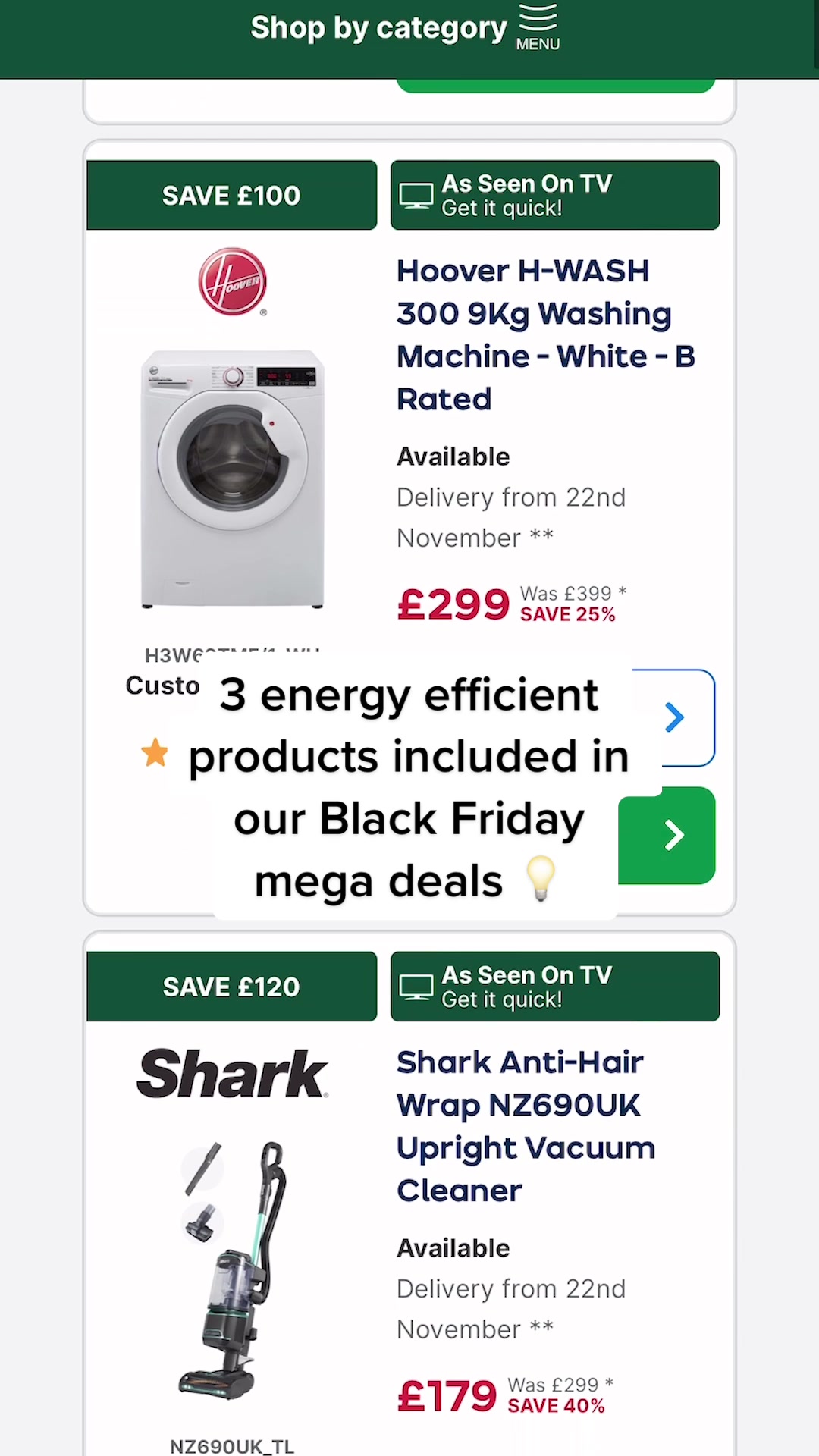The height and width of the screenshot is (1456, 819).
Task: Click the TV icon on Shark's banner
Action: 416,987
